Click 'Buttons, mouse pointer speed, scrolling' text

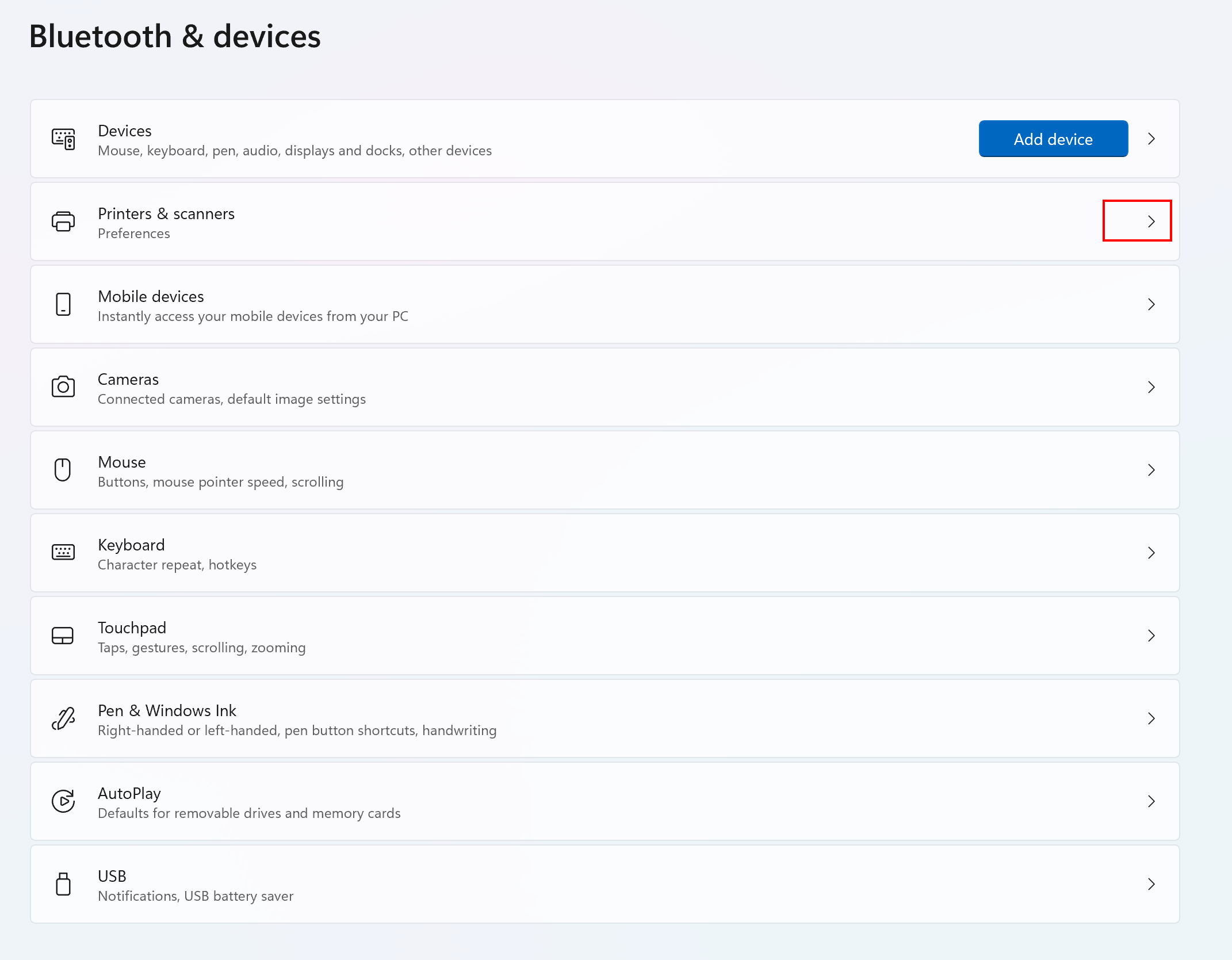point(221,482)
